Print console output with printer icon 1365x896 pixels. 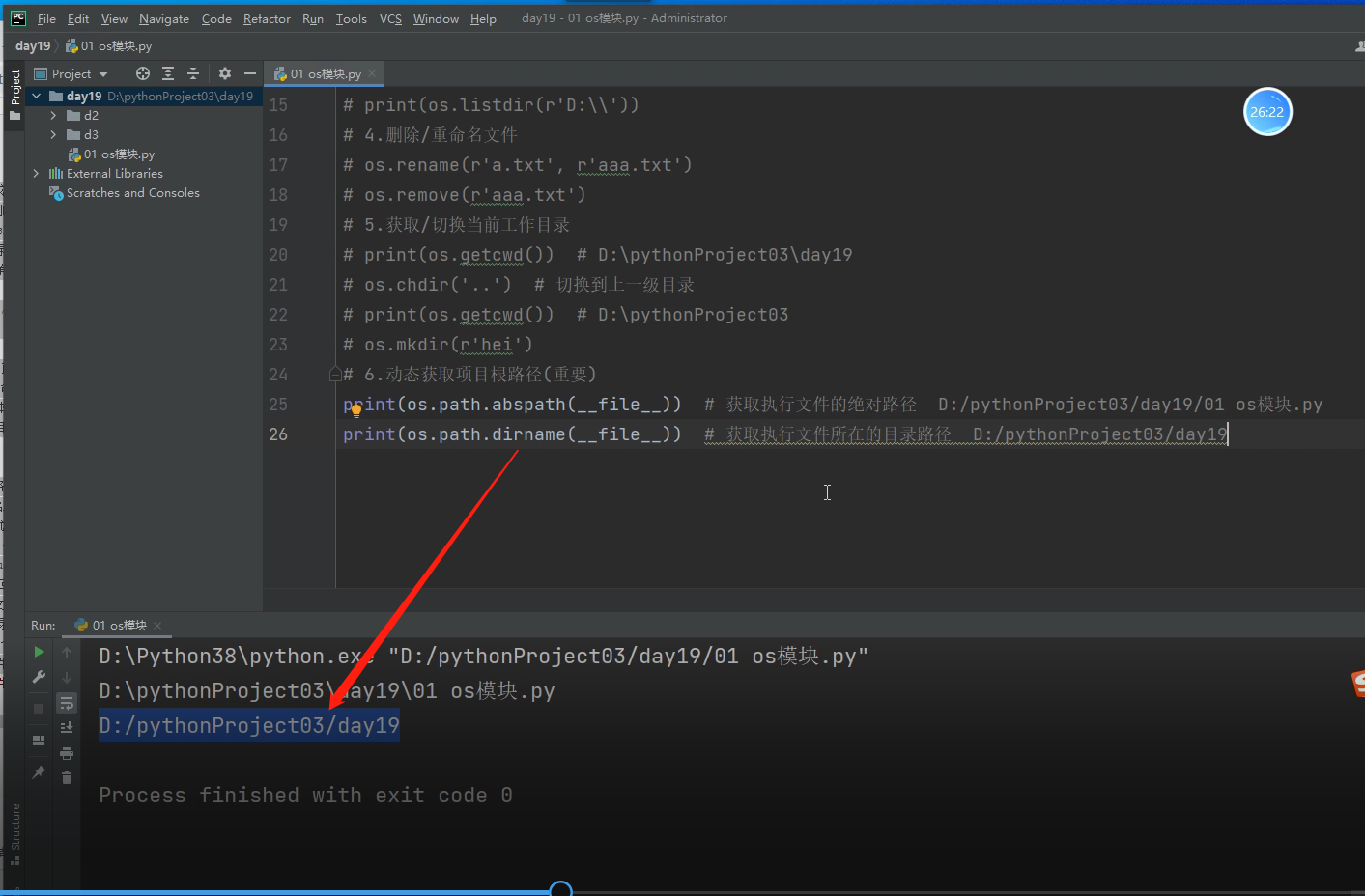tap(67, 753)
